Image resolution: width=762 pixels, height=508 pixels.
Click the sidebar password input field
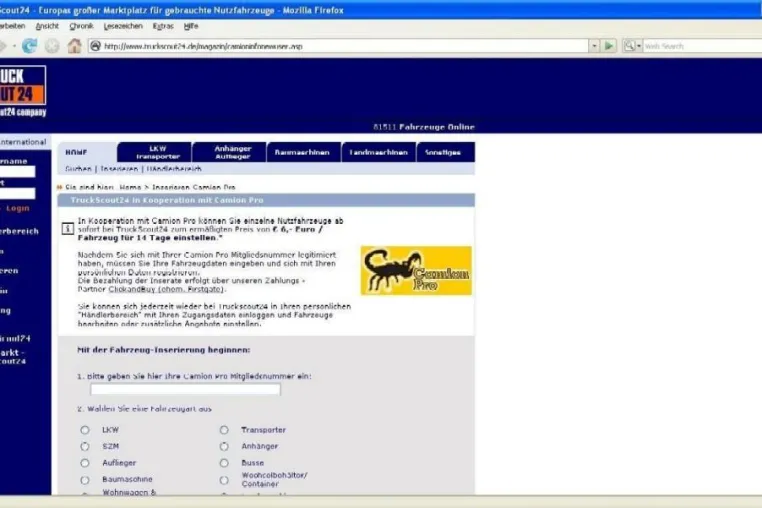tap(17, 193)
